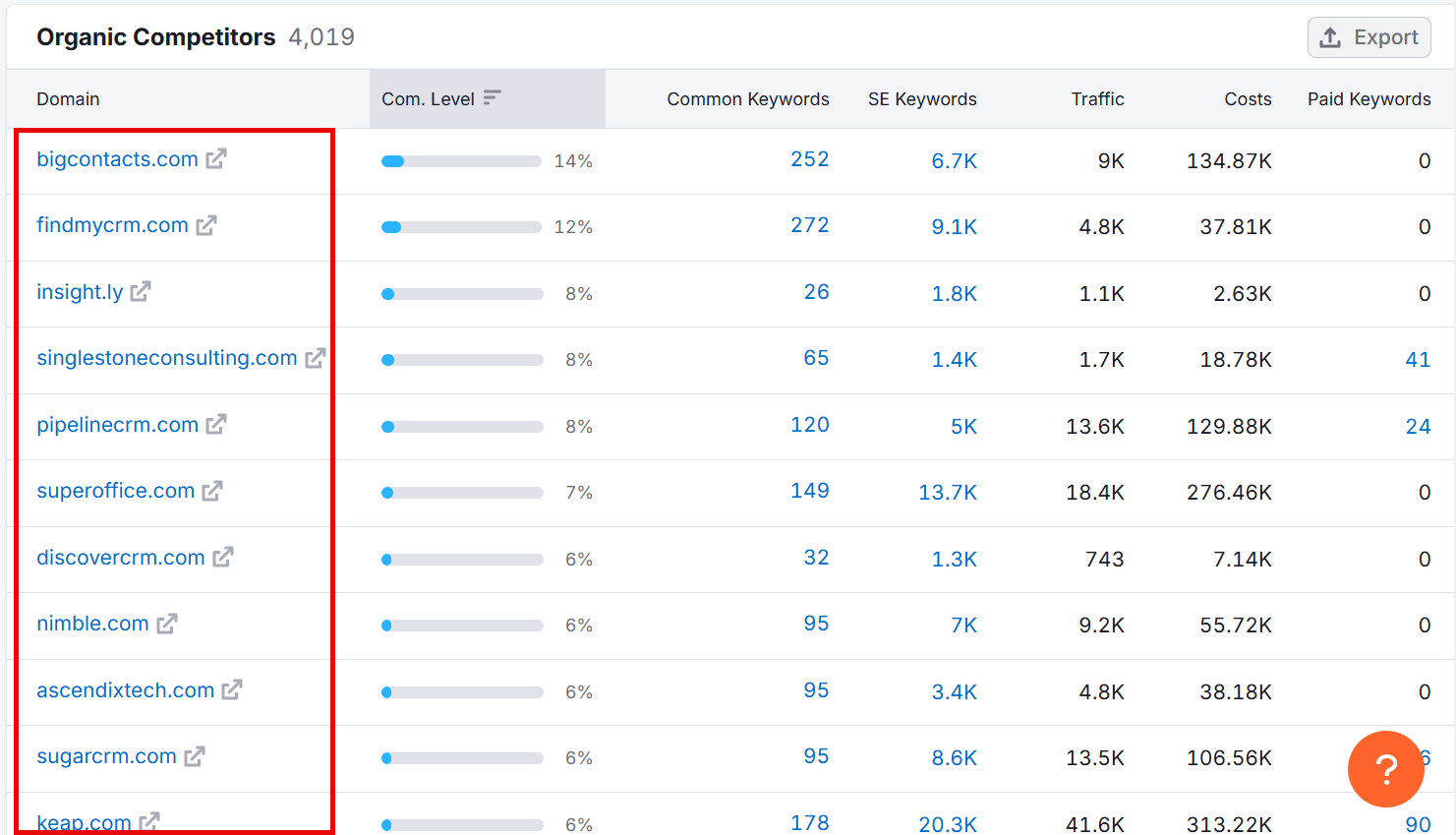1456x835 pixels.
Task: Click the 18.4K traffic cell
Action: point(1095,493)
